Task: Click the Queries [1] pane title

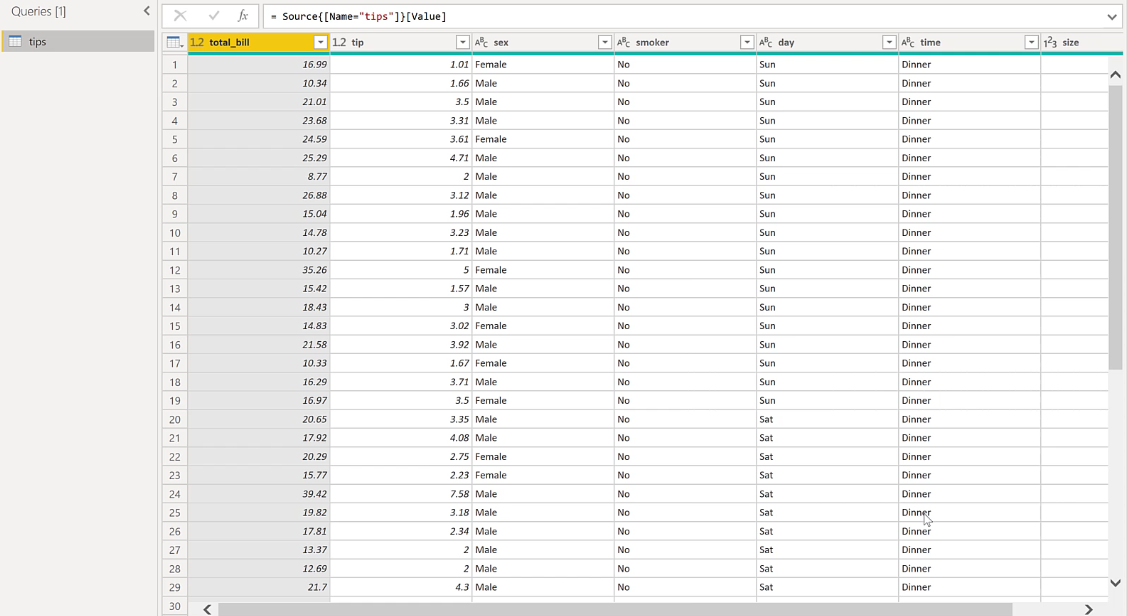Action: 38,12
